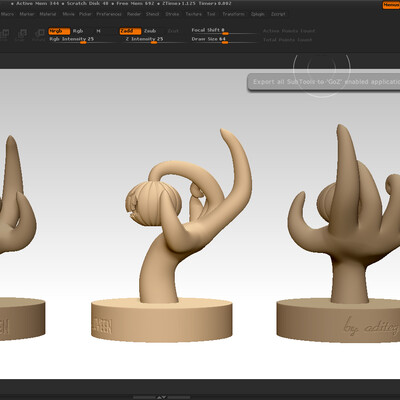The image size is (400, 400).
Task: Open the Preferences menu
Action: tap(109, 14)
